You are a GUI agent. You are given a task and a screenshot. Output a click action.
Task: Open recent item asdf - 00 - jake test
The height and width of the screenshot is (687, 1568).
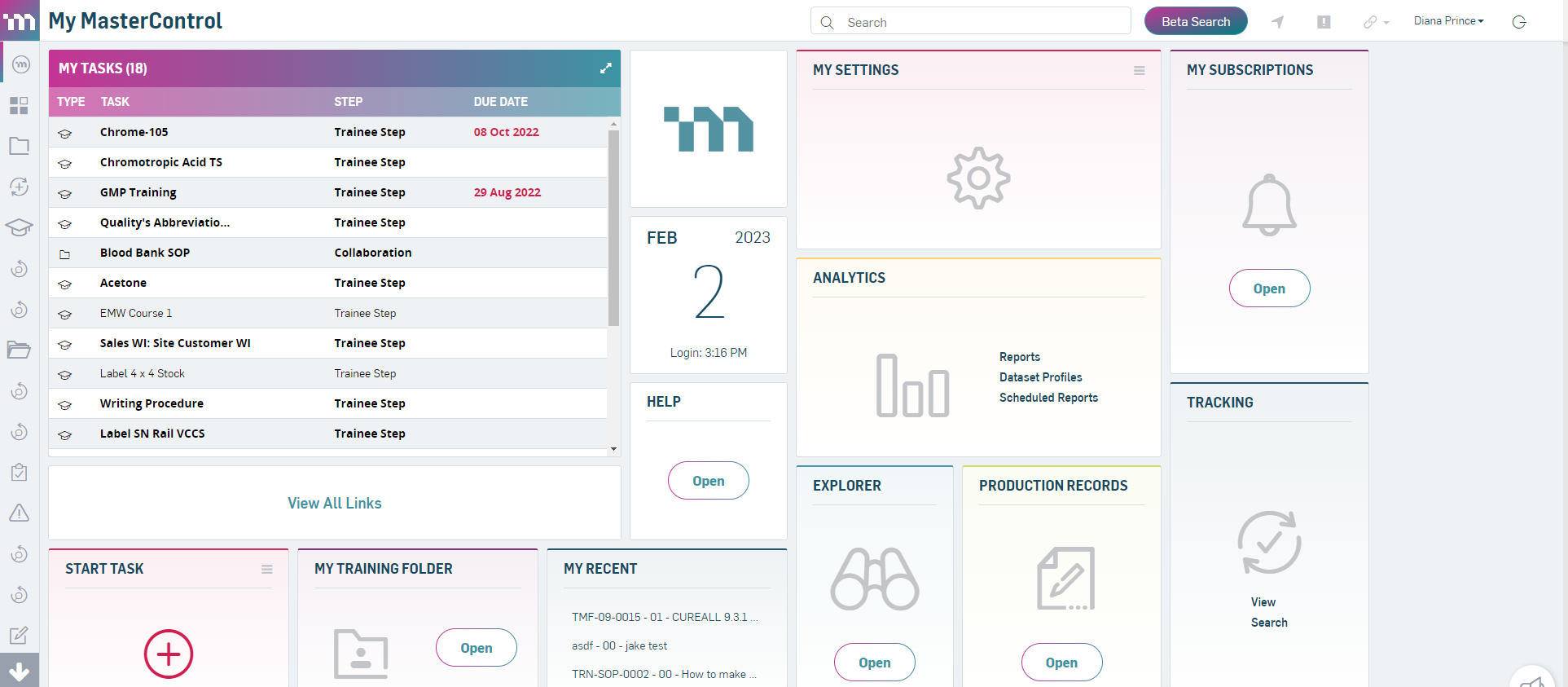point(619,645)
